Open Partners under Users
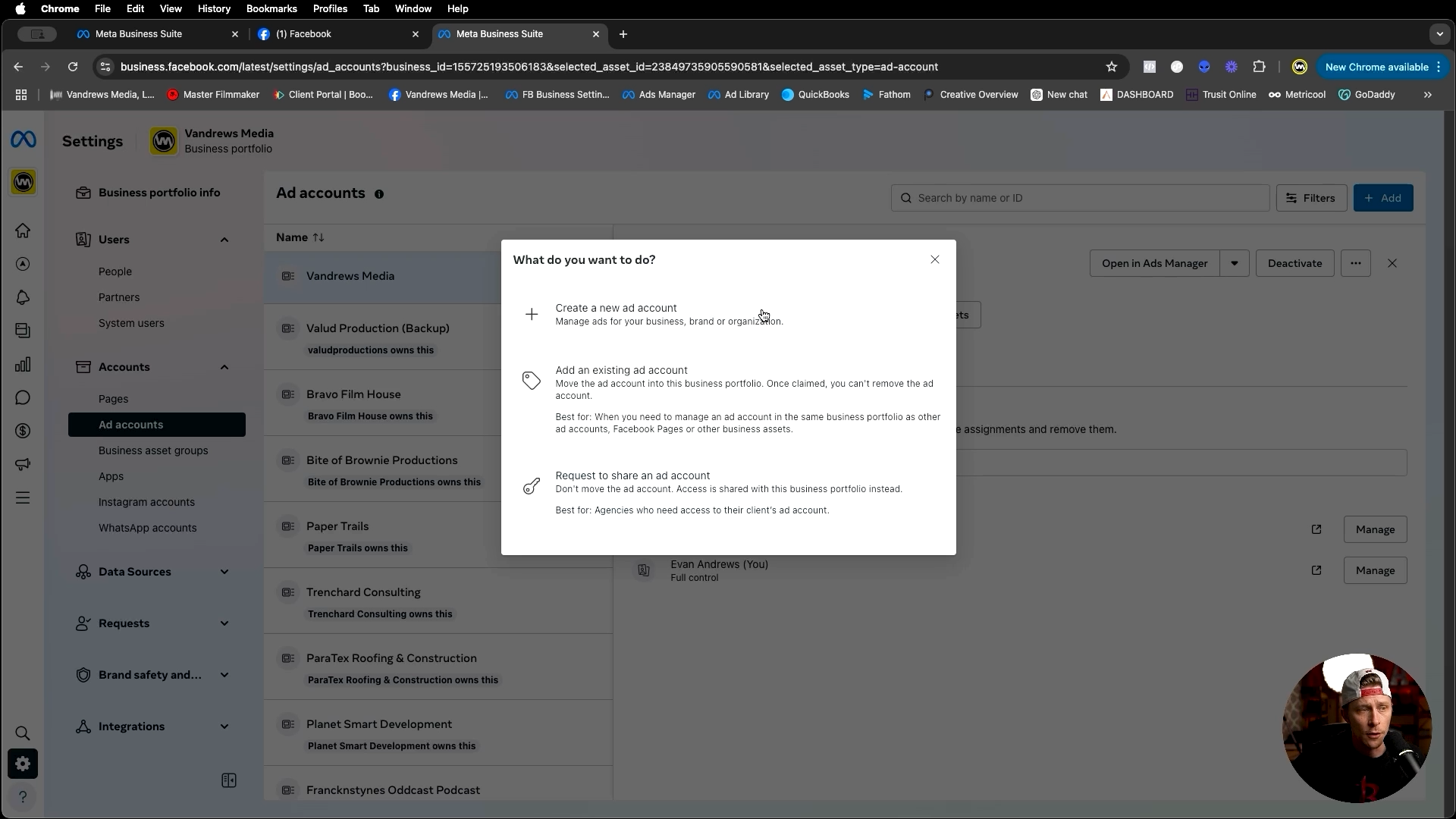The height and width of the screenshot is (819, 1456). click(119, 297)
